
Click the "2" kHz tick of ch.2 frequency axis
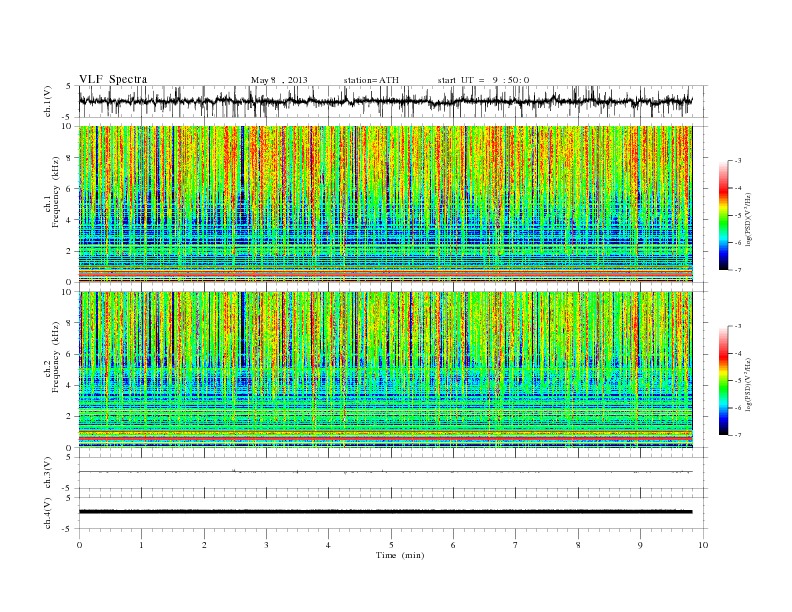tap(69, 417)
